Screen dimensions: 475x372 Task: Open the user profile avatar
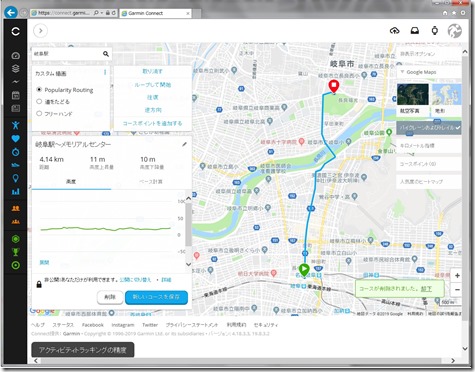pos(455,31)
